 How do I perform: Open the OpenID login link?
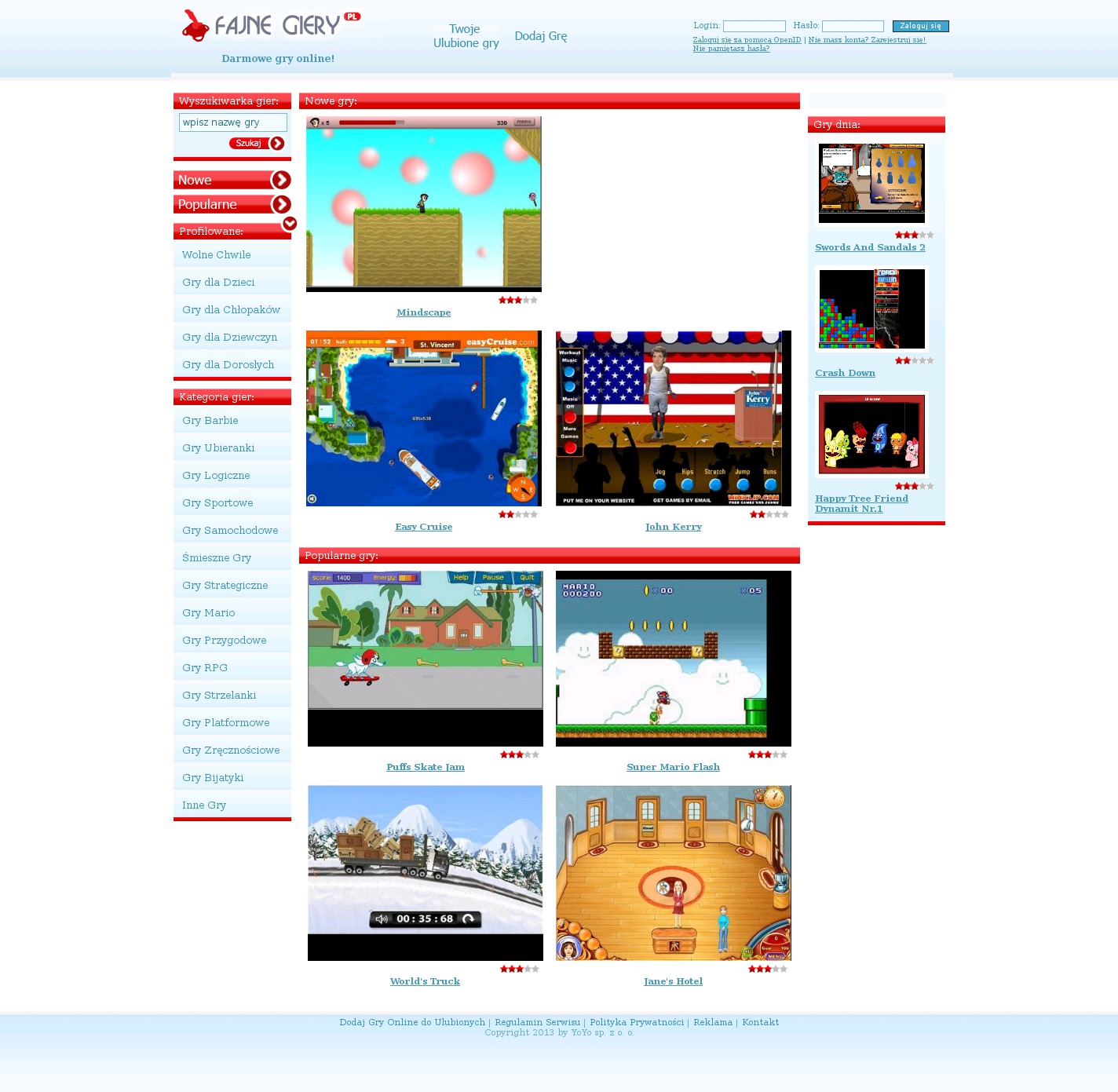pos(747,40)
